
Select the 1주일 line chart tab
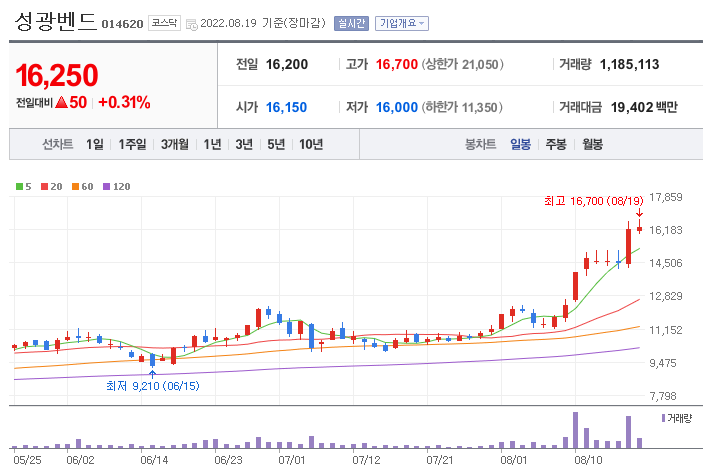132,144
